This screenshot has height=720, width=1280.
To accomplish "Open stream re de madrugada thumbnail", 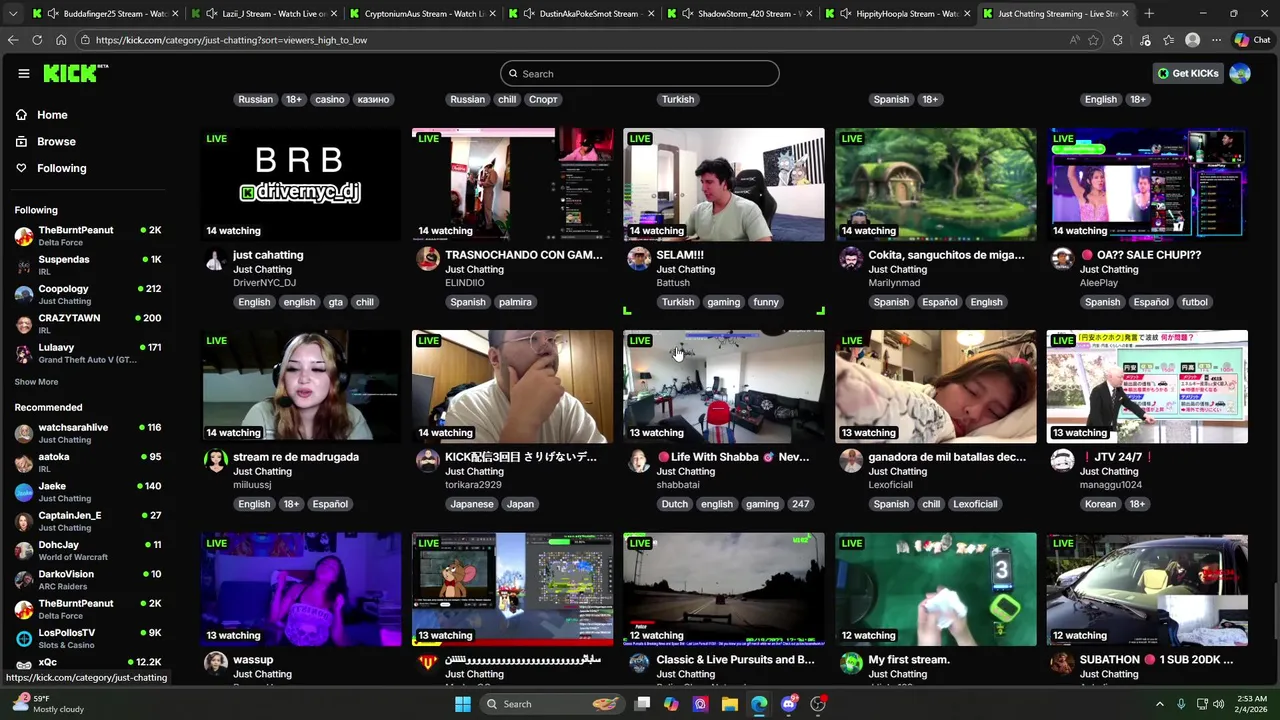I will coord(301,386).
